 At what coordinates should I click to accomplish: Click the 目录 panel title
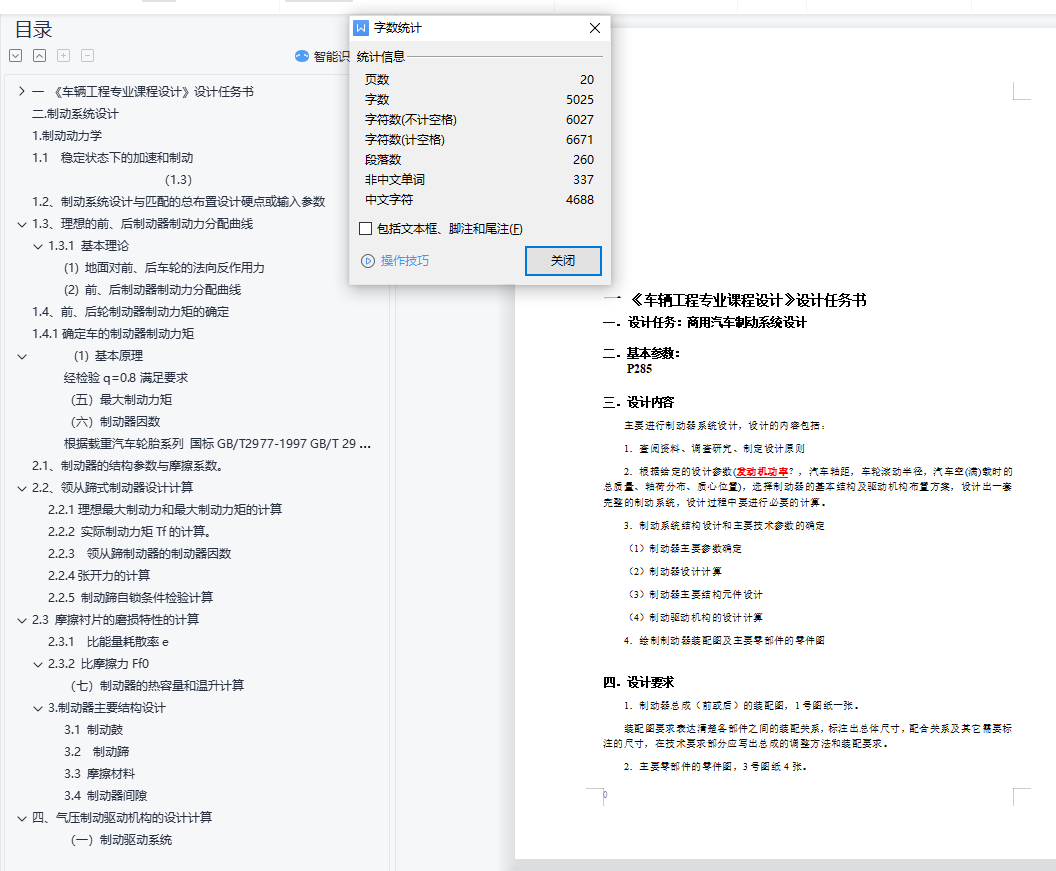34,30
